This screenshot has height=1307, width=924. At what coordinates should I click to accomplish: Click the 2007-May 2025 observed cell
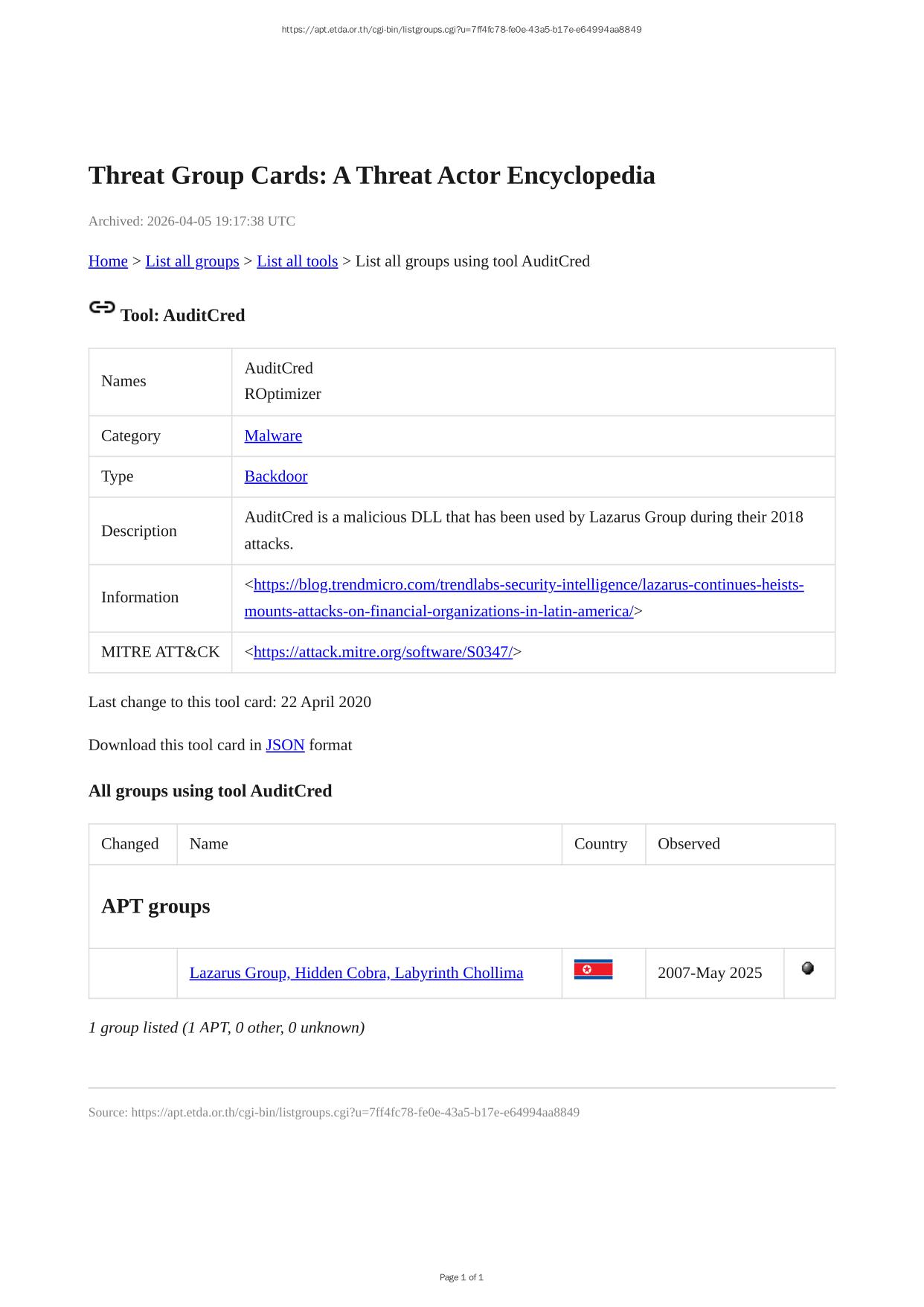pyautogui.click(x=710, y=974)
